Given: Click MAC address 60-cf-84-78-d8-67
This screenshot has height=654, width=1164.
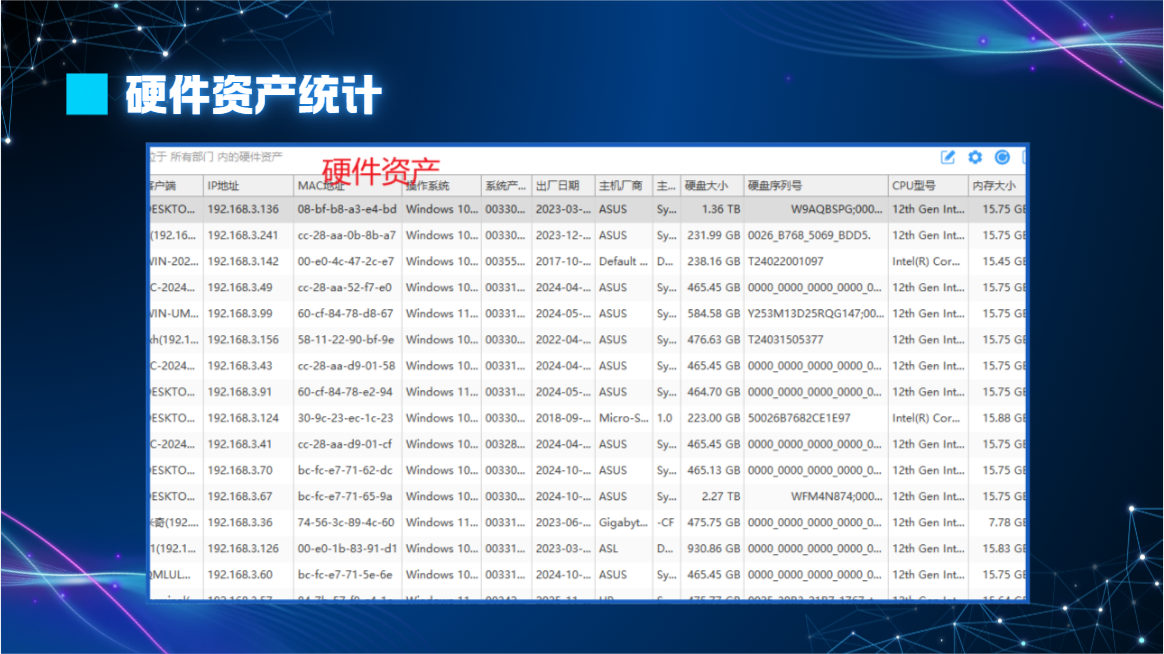Looking at the screenshot, I should (345, 313).
